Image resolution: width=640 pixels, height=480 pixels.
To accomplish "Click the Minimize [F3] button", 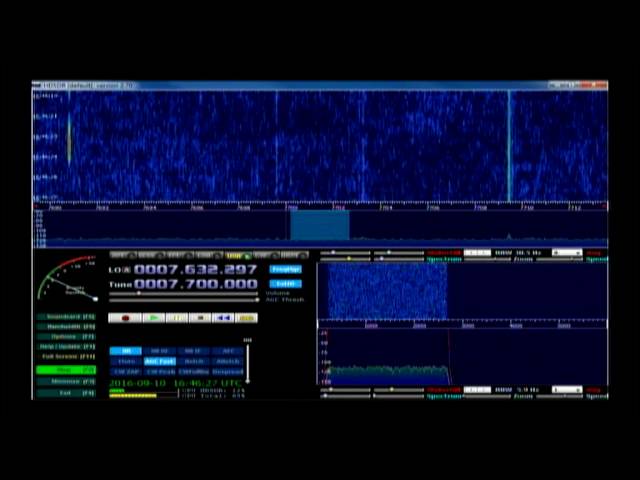I will coord(66,382).
